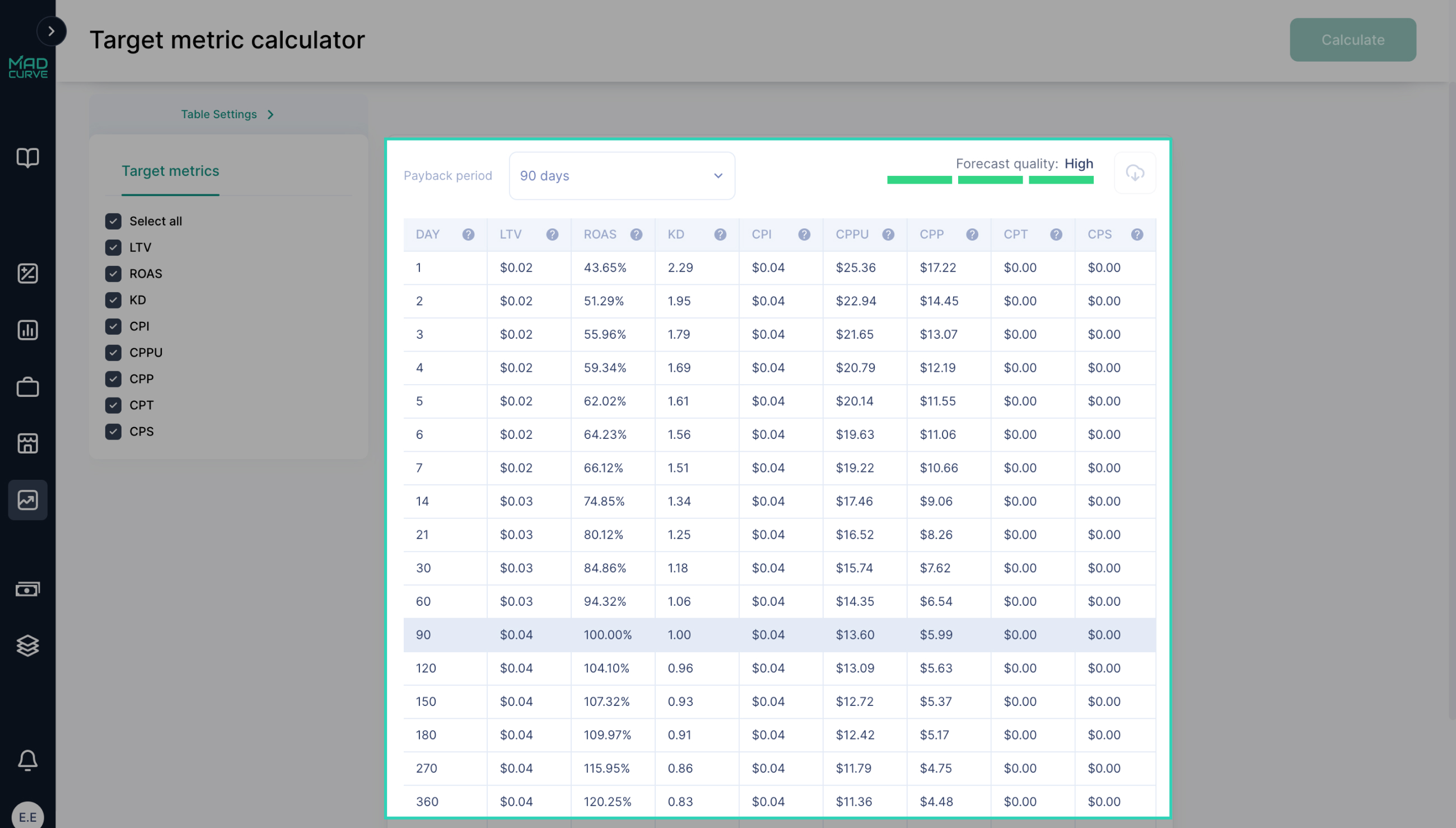Click the help icon beside the KD column header
The height and width of the screenshot is (828, 1456).
point(721,235)
